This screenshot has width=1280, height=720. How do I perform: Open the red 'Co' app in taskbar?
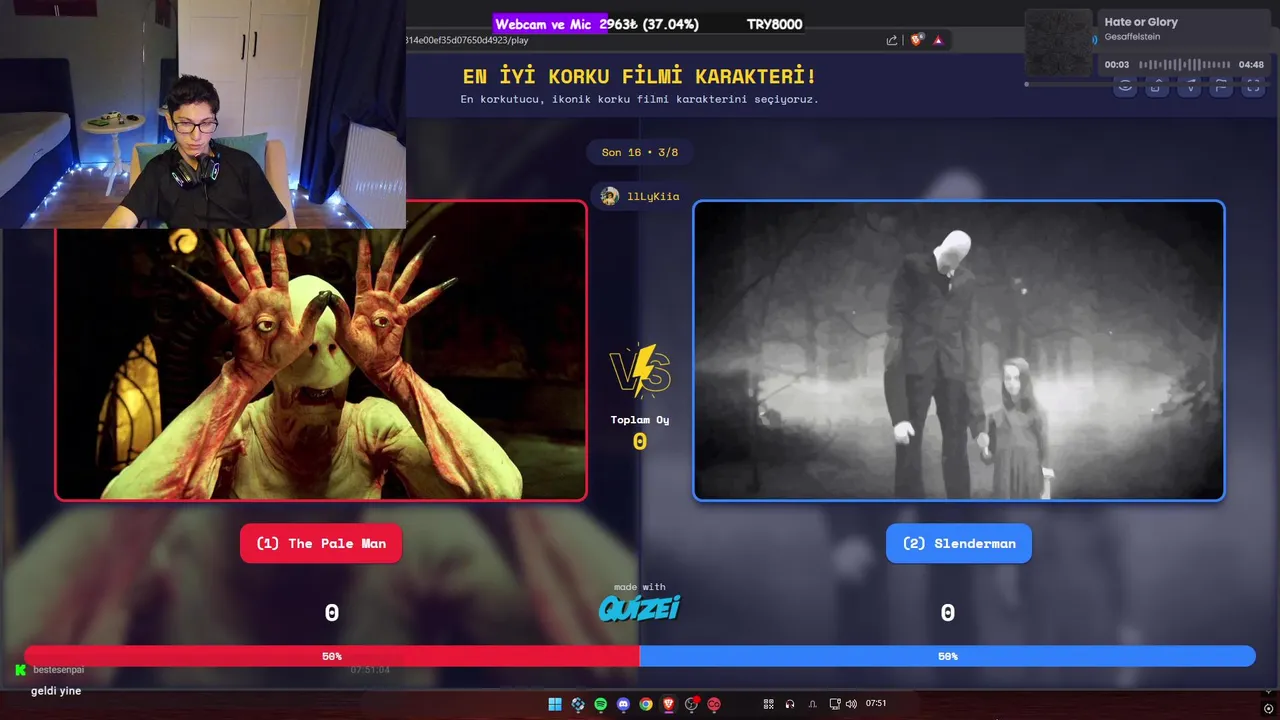[x=714, y=704]
